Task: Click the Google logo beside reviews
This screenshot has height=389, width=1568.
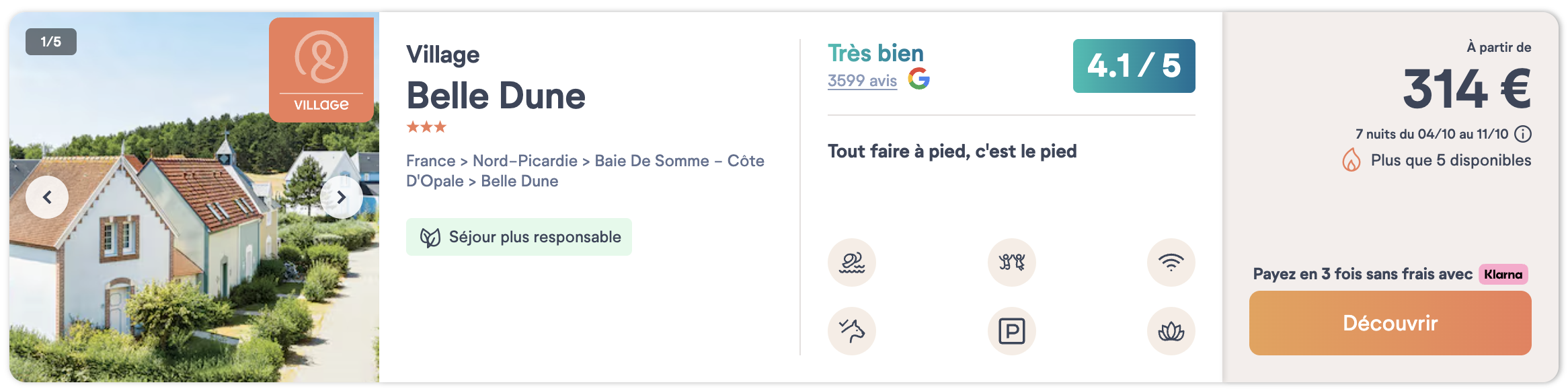Action: (x=919, y=79)
